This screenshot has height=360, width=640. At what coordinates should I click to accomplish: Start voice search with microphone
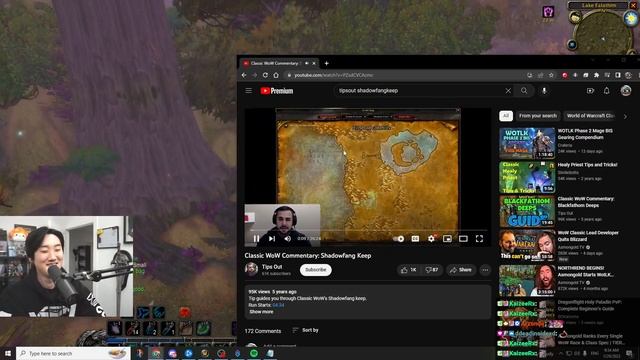pyautogui.click(x=544, y=91)
